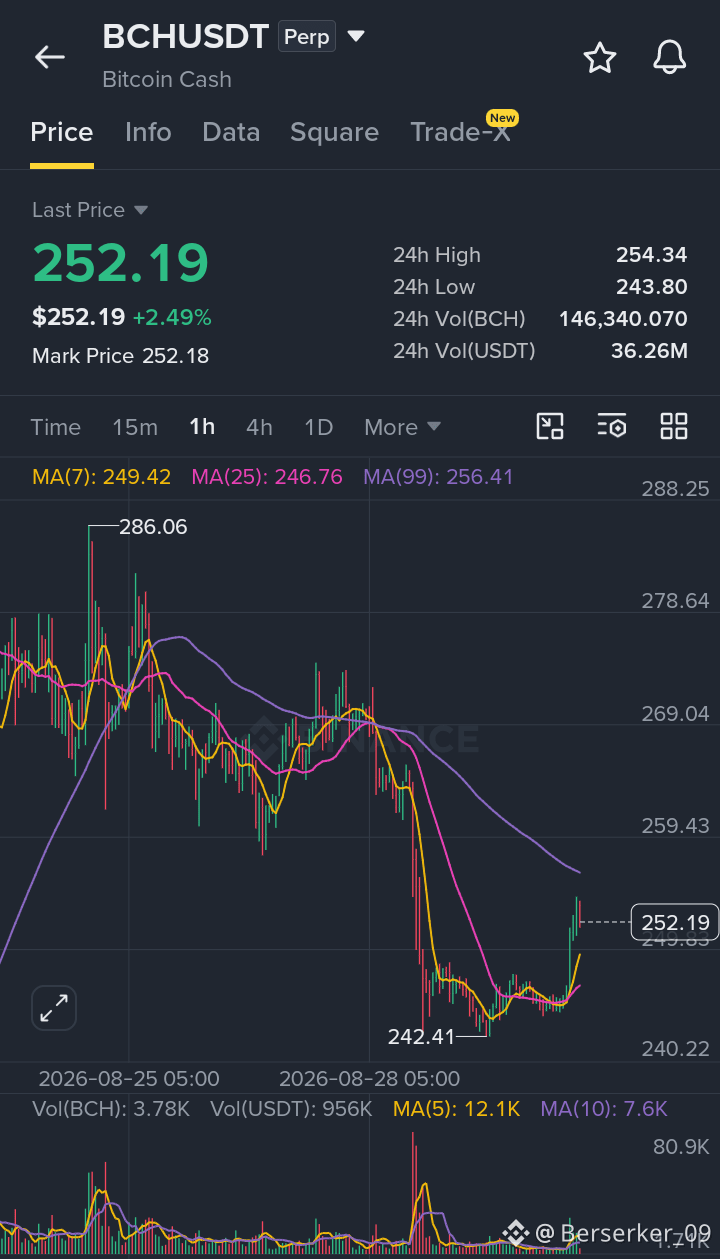Open price alerts via bell icon
The height and width of the screenshot is (1259, 720).
(670, 57)
